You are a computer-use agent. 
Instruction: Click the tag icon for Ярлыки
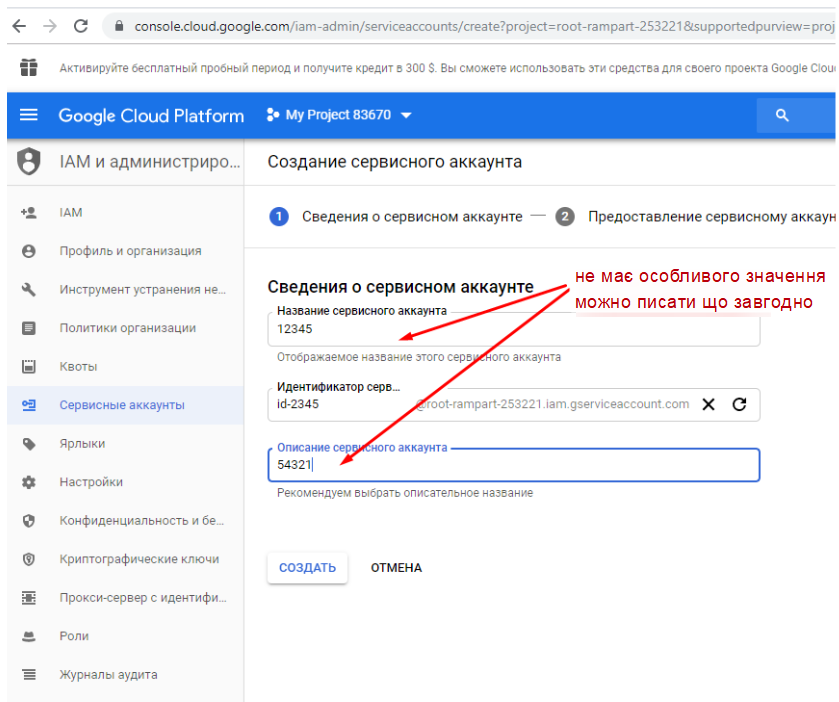29,444
